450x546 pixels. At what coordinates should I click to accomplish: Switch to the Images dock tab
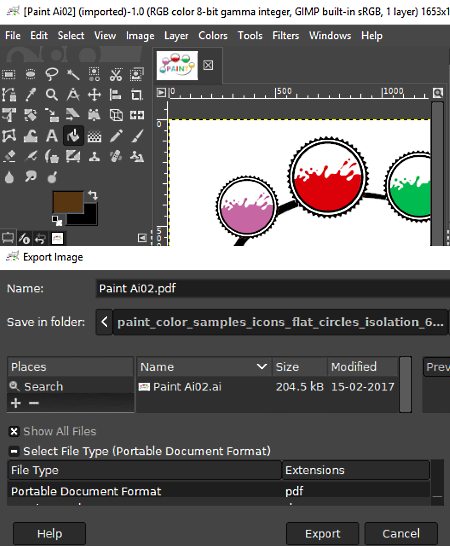click(x=57, y=239)
